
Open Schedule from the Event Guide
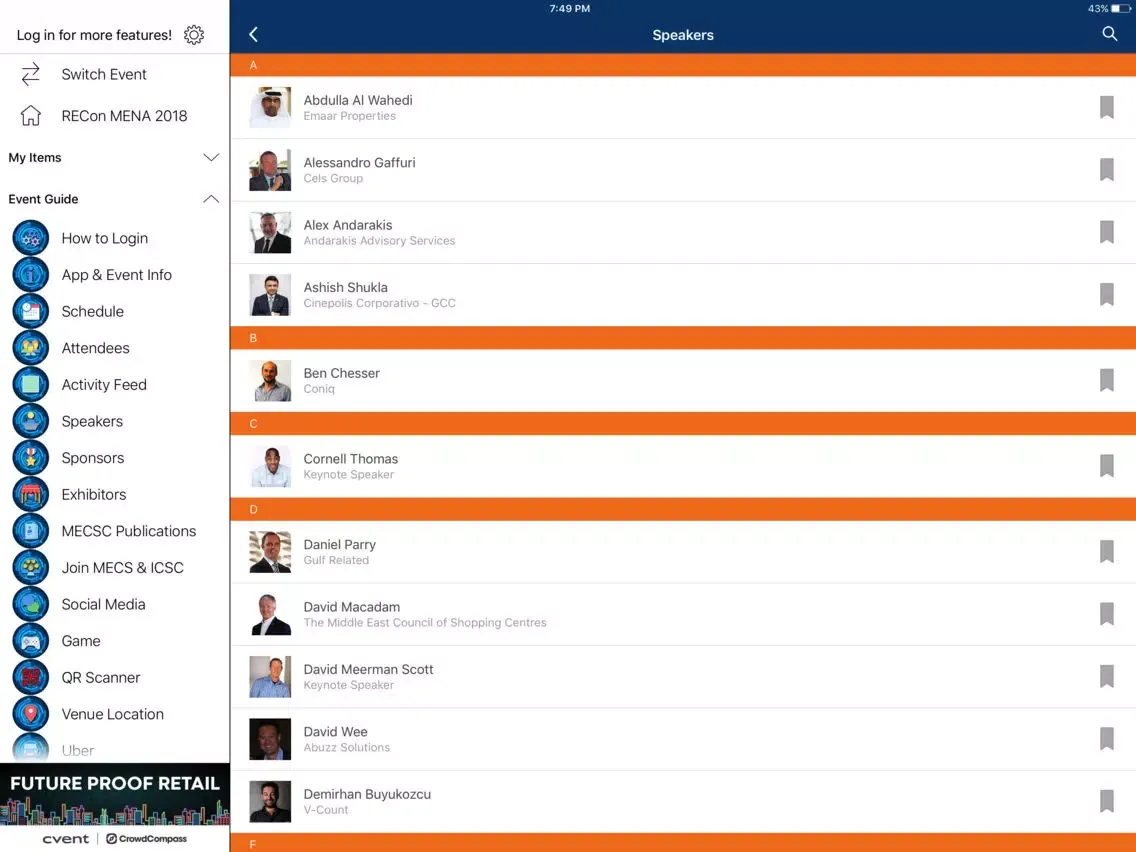tap(93, 312)
